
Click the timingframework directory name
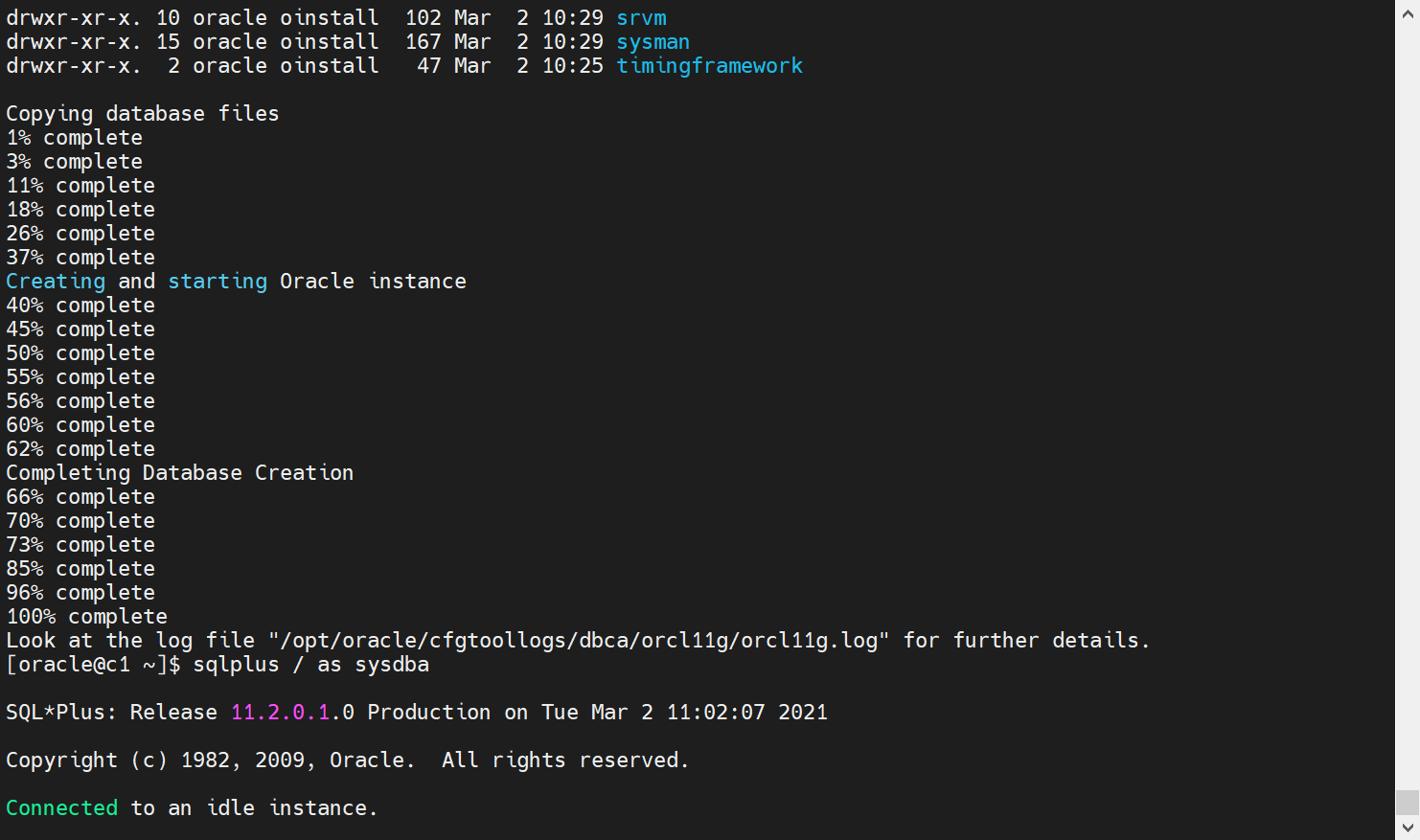709,66
